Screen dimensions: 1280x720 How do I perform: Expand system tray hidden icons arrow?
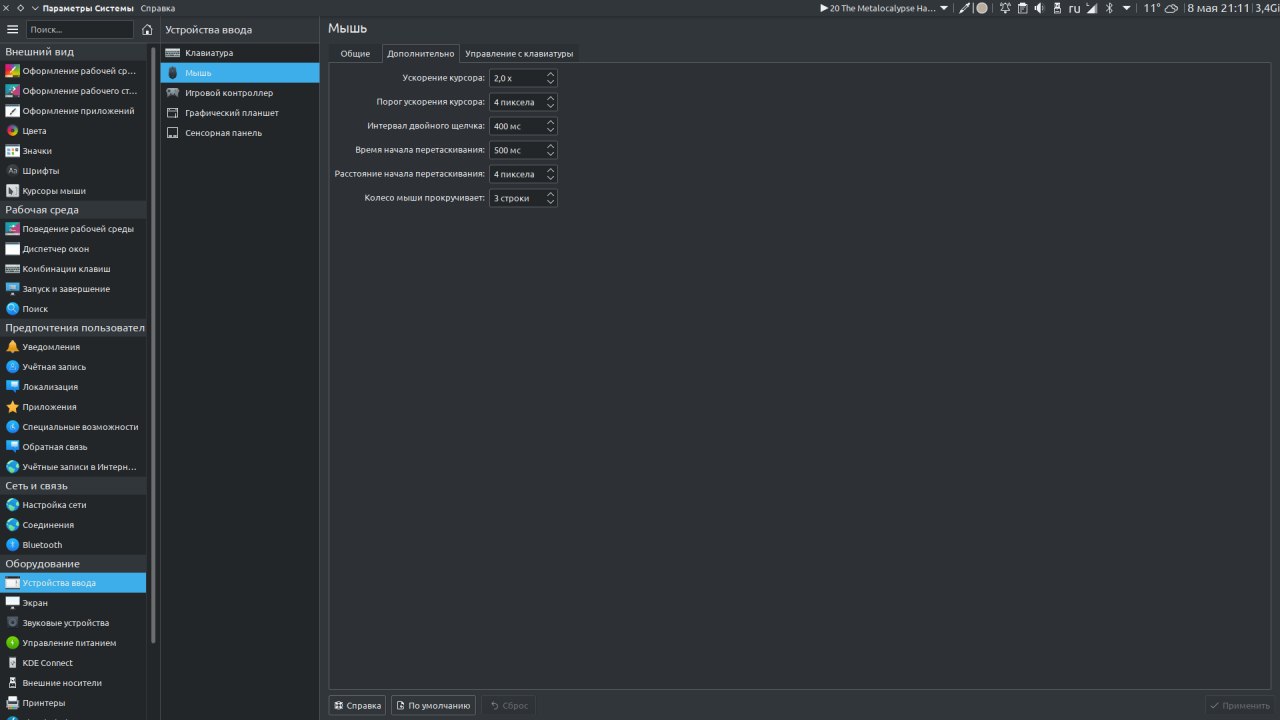[x=1127, y=8]
